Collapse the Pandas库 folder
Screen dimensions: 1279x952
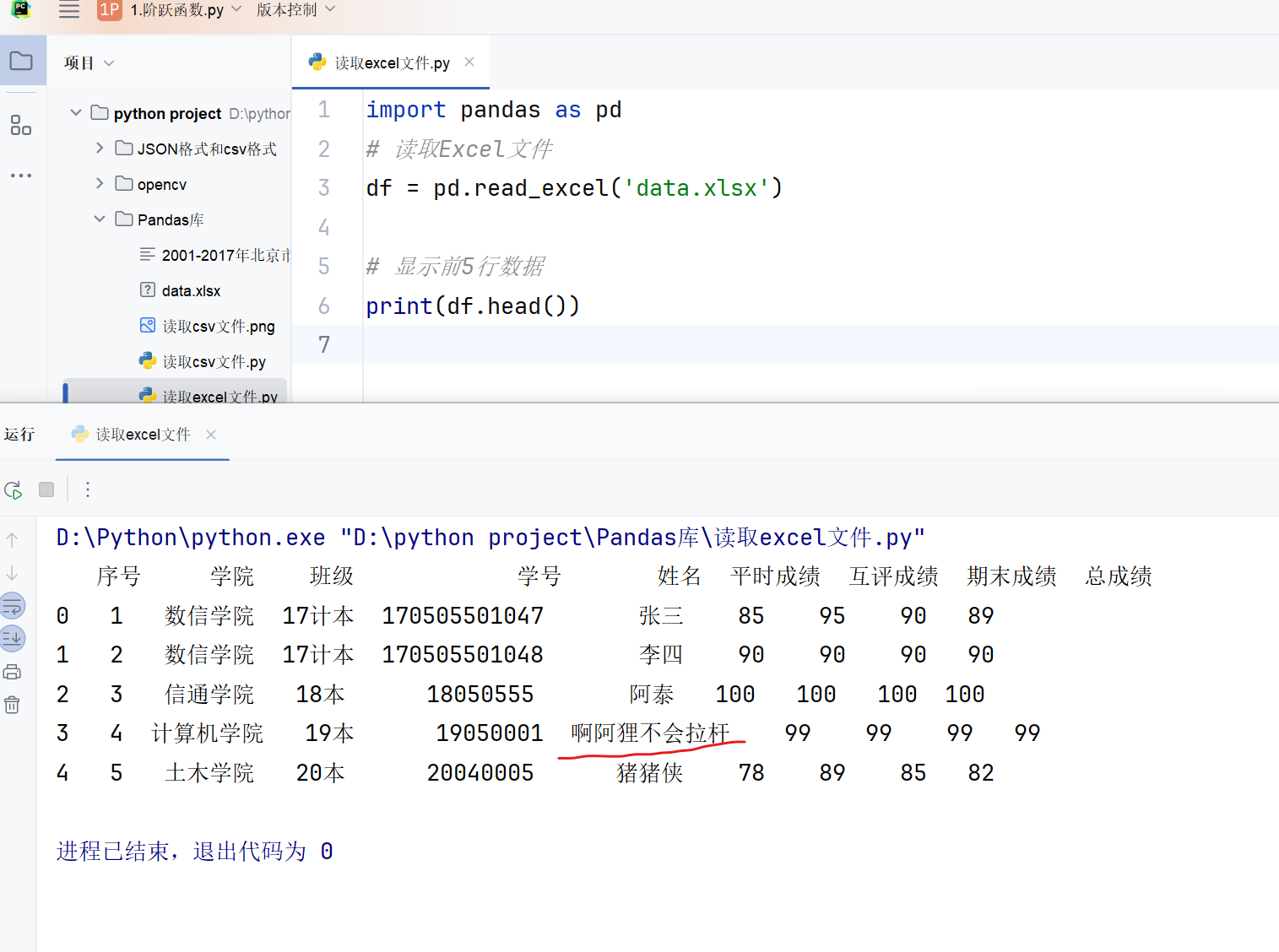point(100,219)
